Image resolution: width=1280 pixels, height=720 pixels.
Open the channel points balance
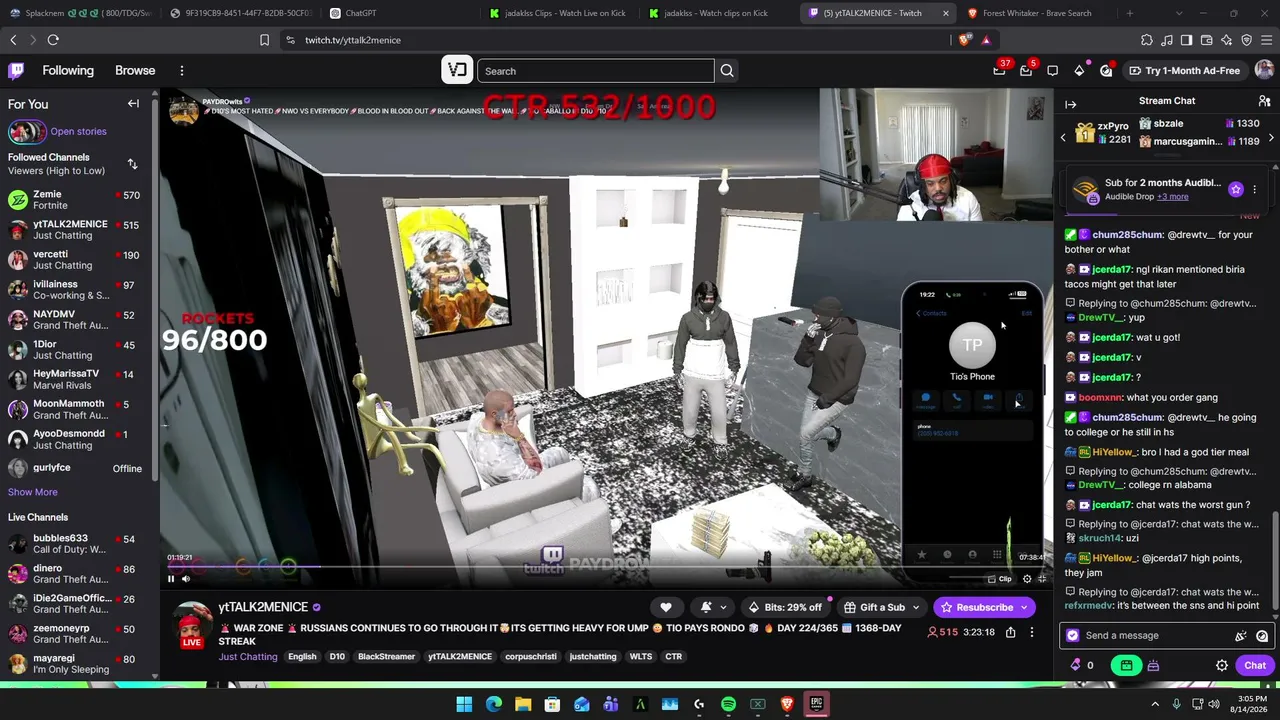coord(1083,666)
